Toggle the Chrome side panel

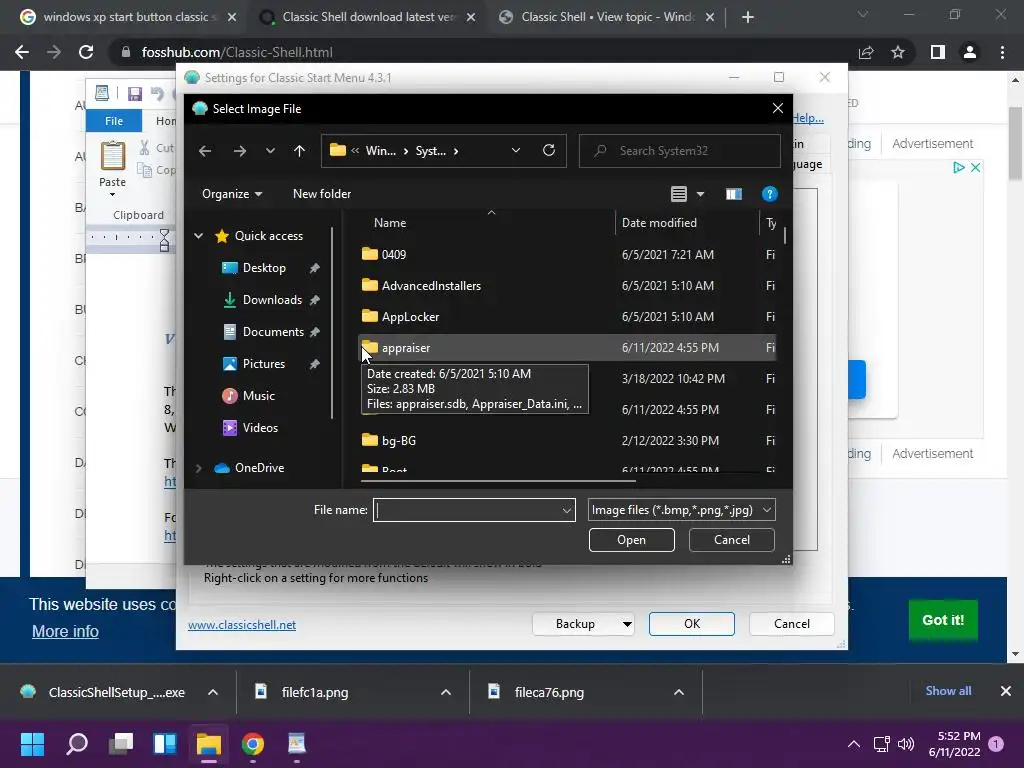[x=938, y=52]
